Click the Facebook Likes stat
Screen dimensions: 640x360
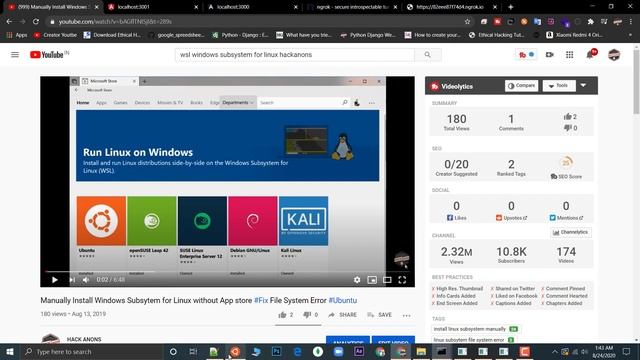[456, 211]
